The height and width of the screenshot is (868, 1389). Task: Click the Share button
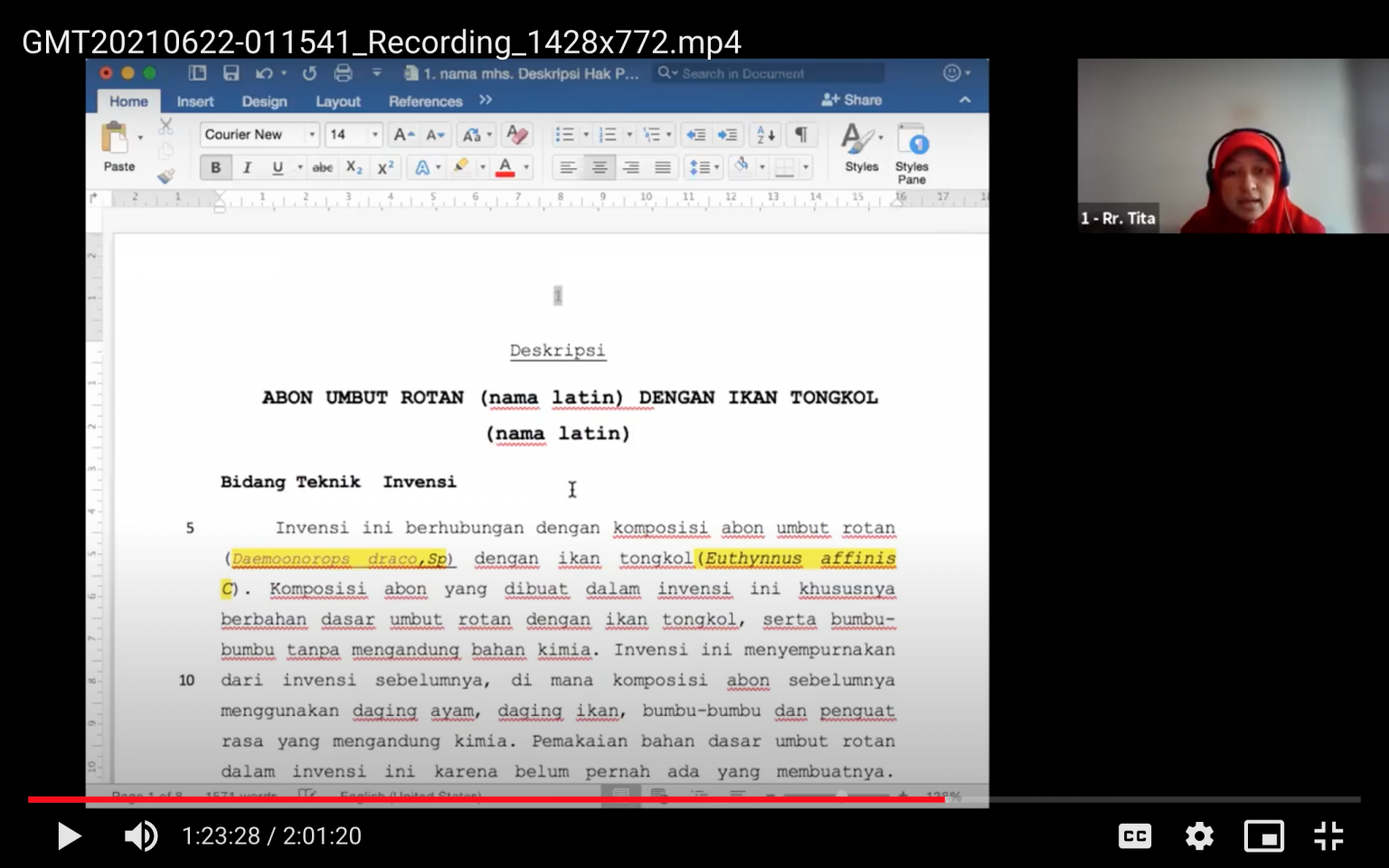point(852,100)
